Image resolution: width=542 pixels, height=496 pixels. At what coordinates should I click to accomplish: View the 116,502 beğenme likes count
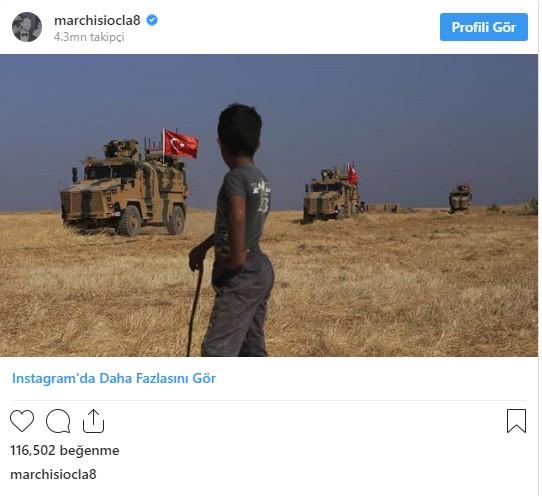[65, 450]
